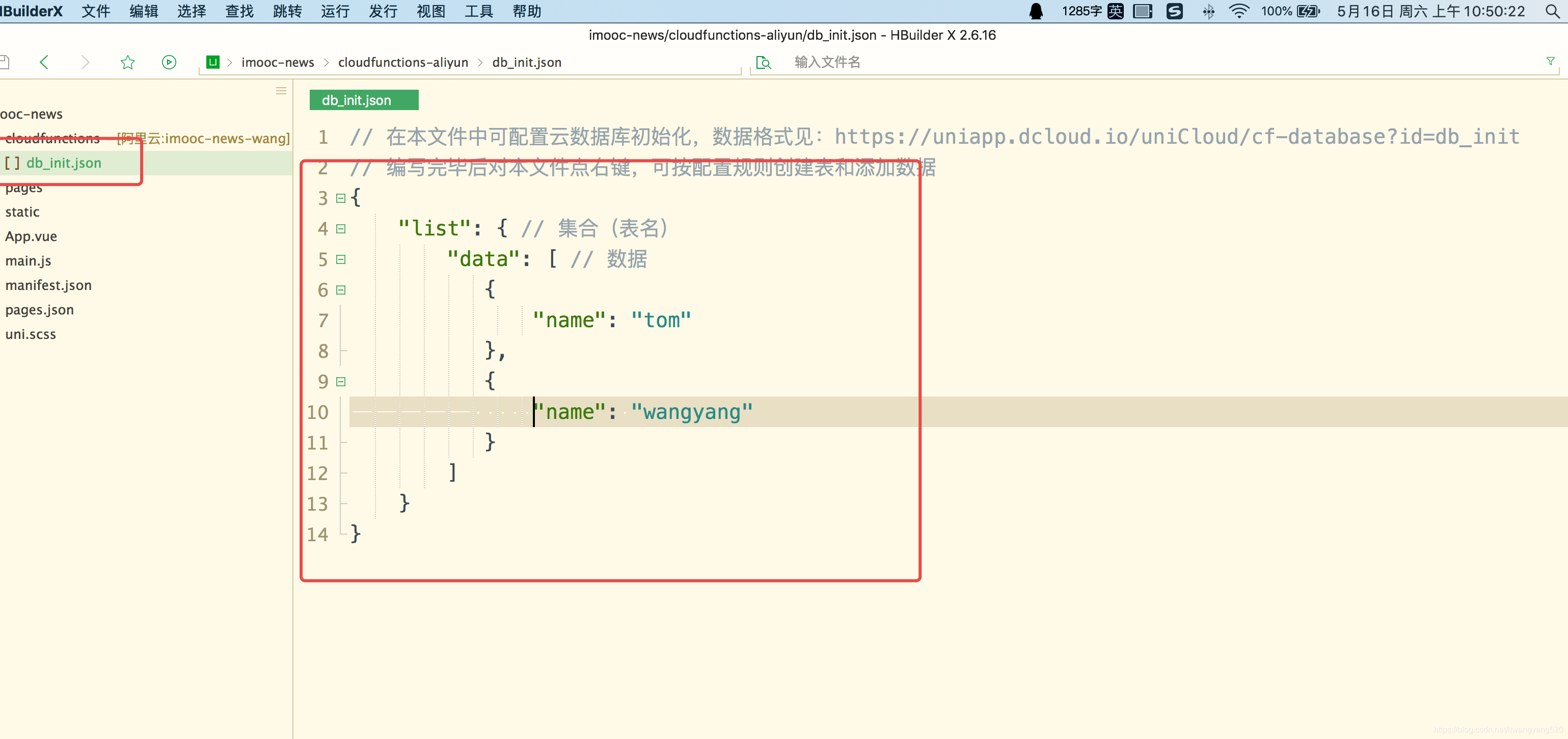
Task: Open the 查找 menu
Action: [239, 12]
